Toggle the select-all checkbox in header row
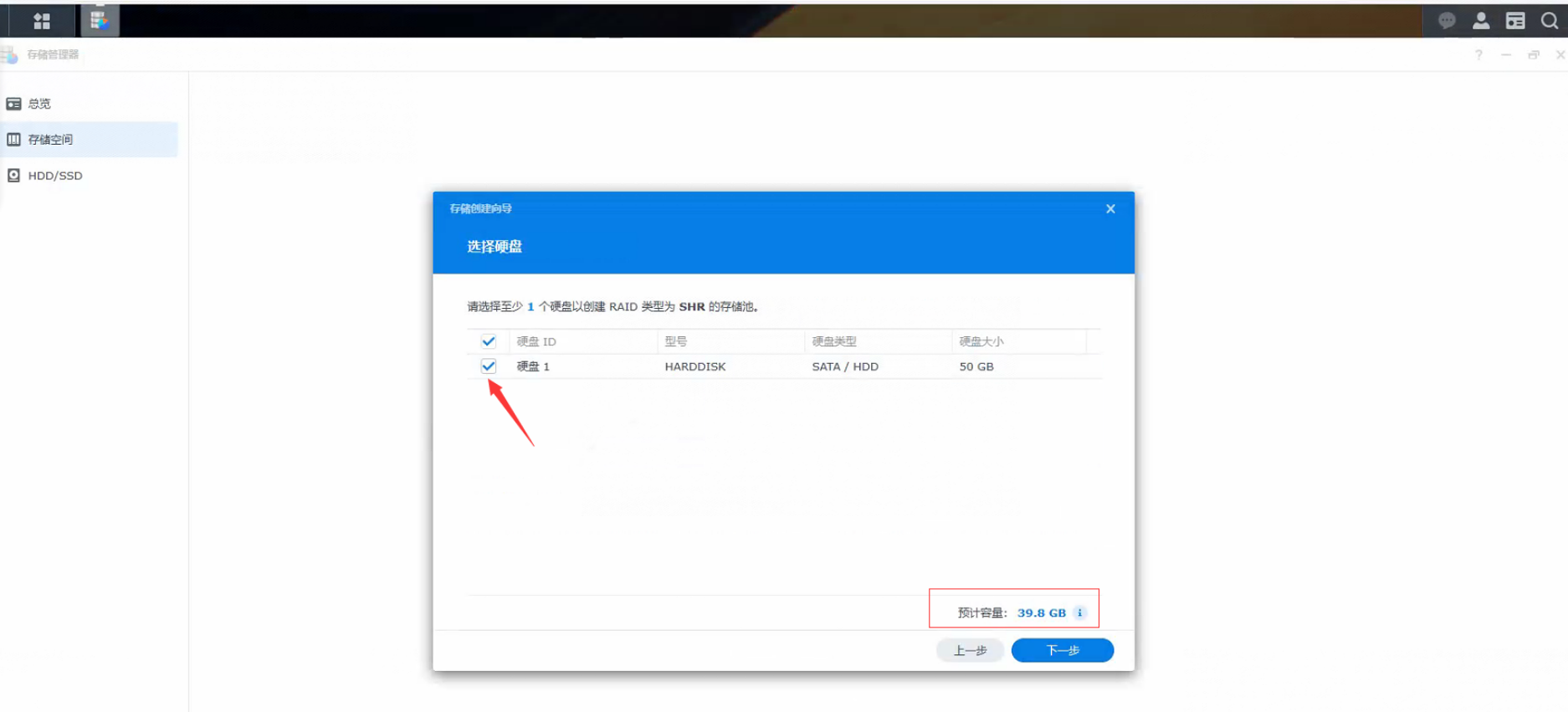Screen dimensions: 1568x712 pyautogui.click(x=489, y=341)
